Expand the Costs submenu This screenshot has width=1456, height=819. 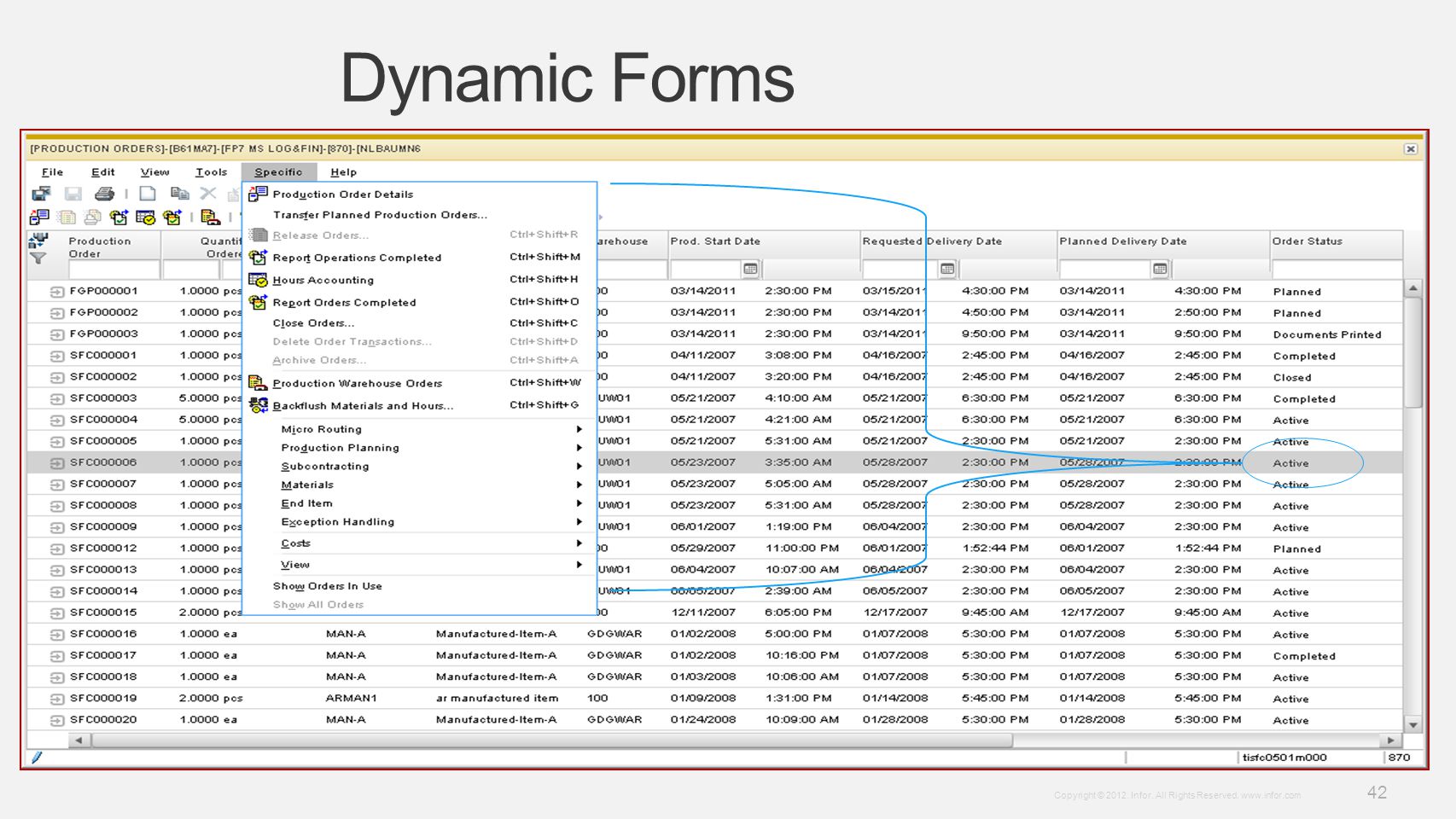579,543
